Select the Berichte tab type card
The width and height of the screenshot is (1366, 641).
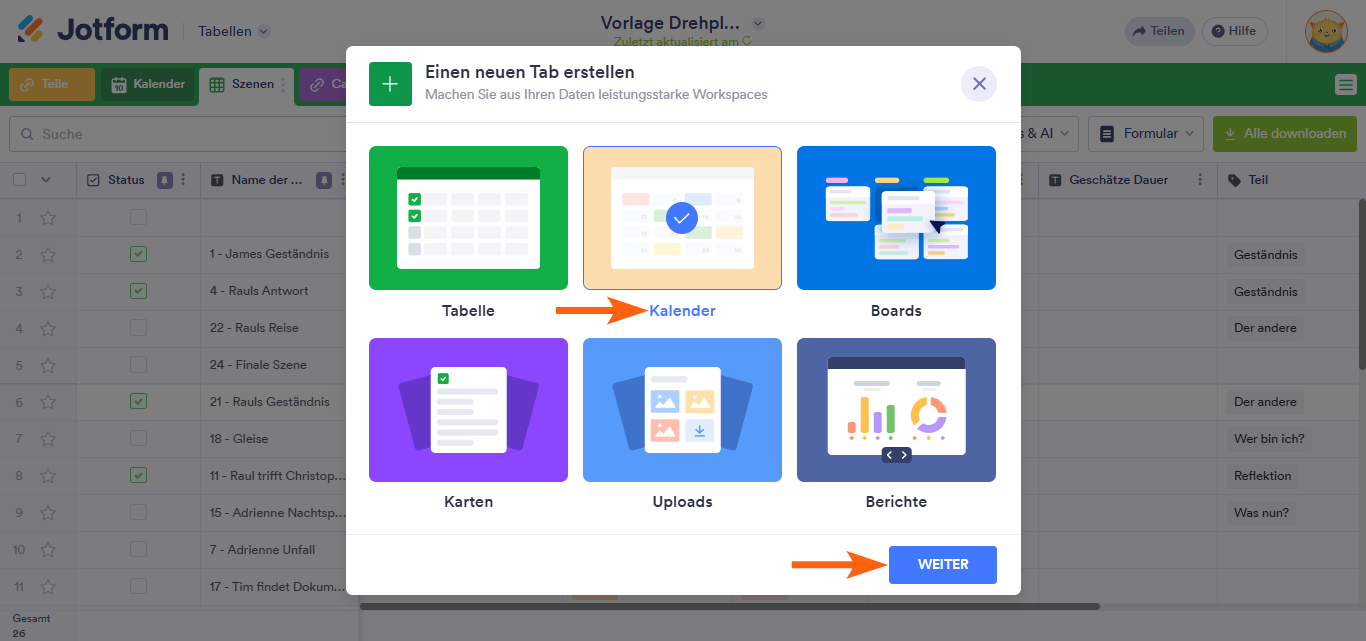coord(896,410)
